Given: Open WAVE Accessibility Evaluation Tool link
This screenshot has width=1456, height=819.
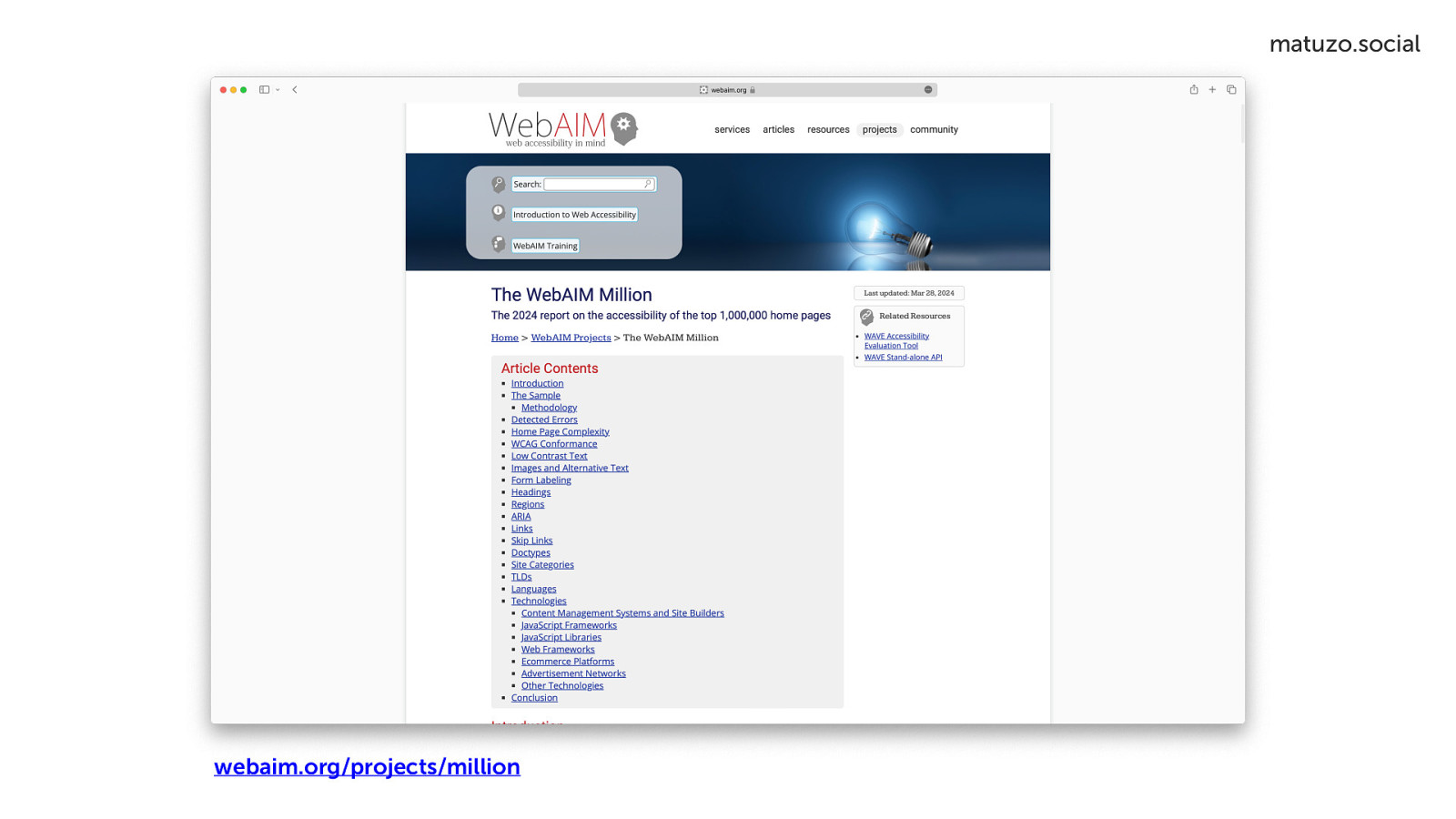Looking at the screenshot, I should pyautogui.click(x=896, y=340).
